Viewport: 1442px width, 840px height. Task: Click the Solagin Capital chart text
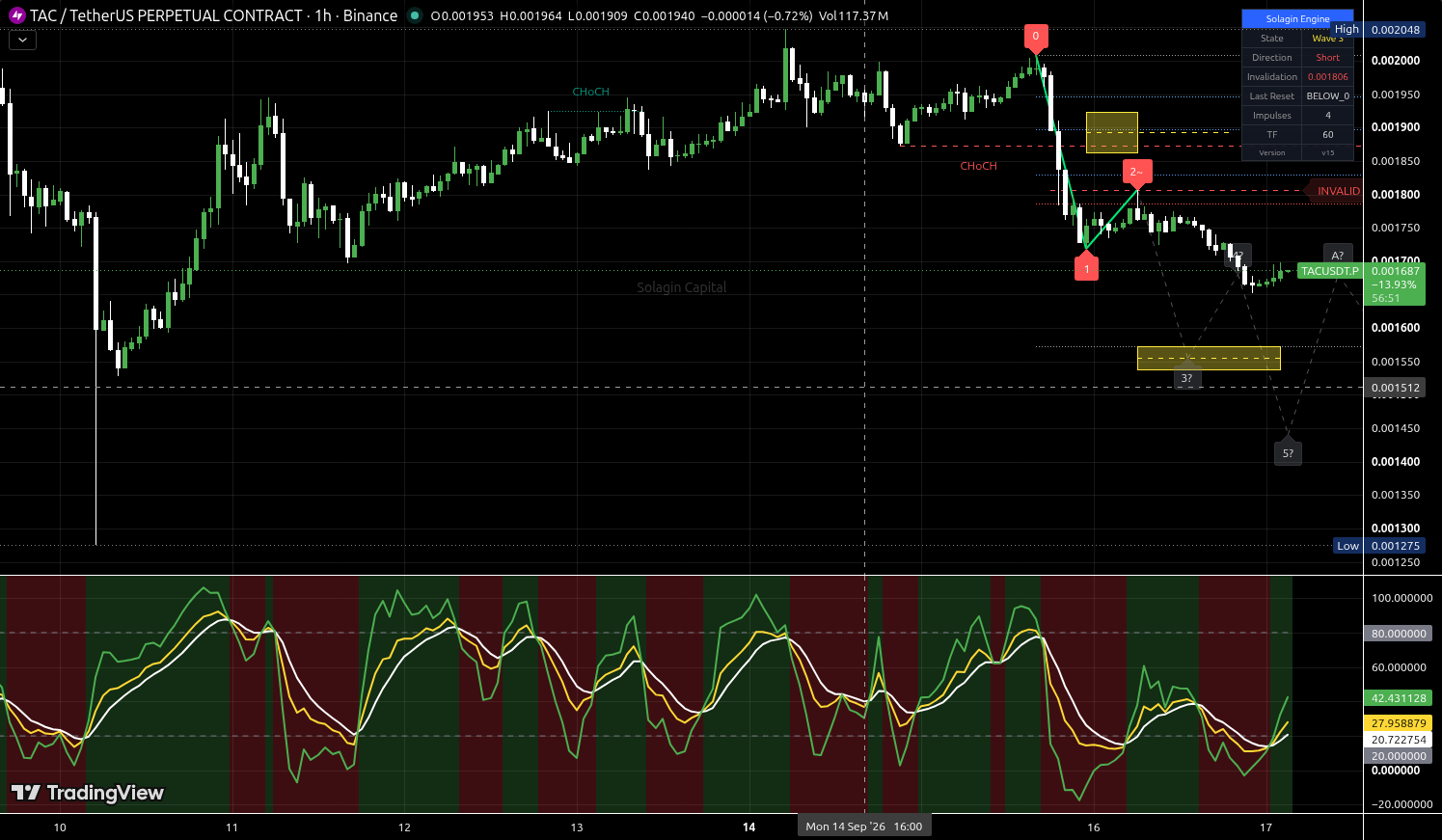click(682, 287)
